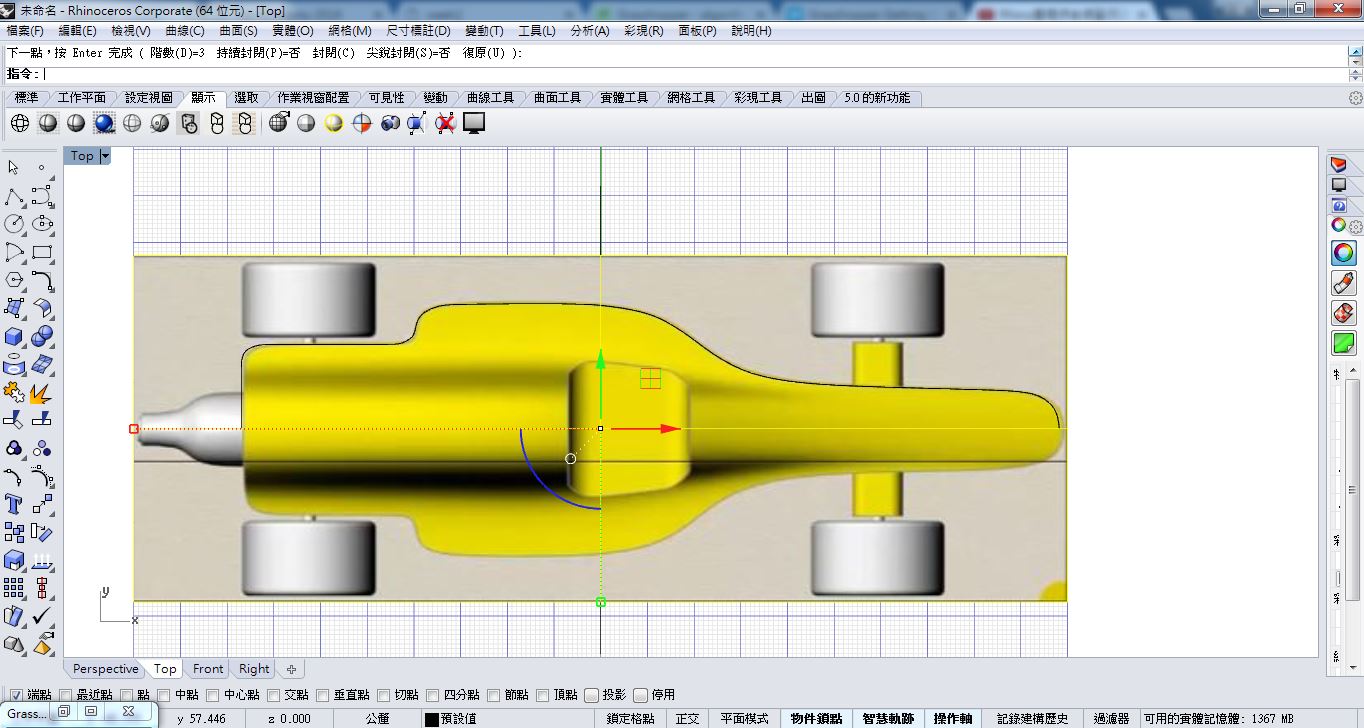Viewport: 1364px width, 728px height.
Task: Activate the rendered blue sphere display mode
Action: 104,123
